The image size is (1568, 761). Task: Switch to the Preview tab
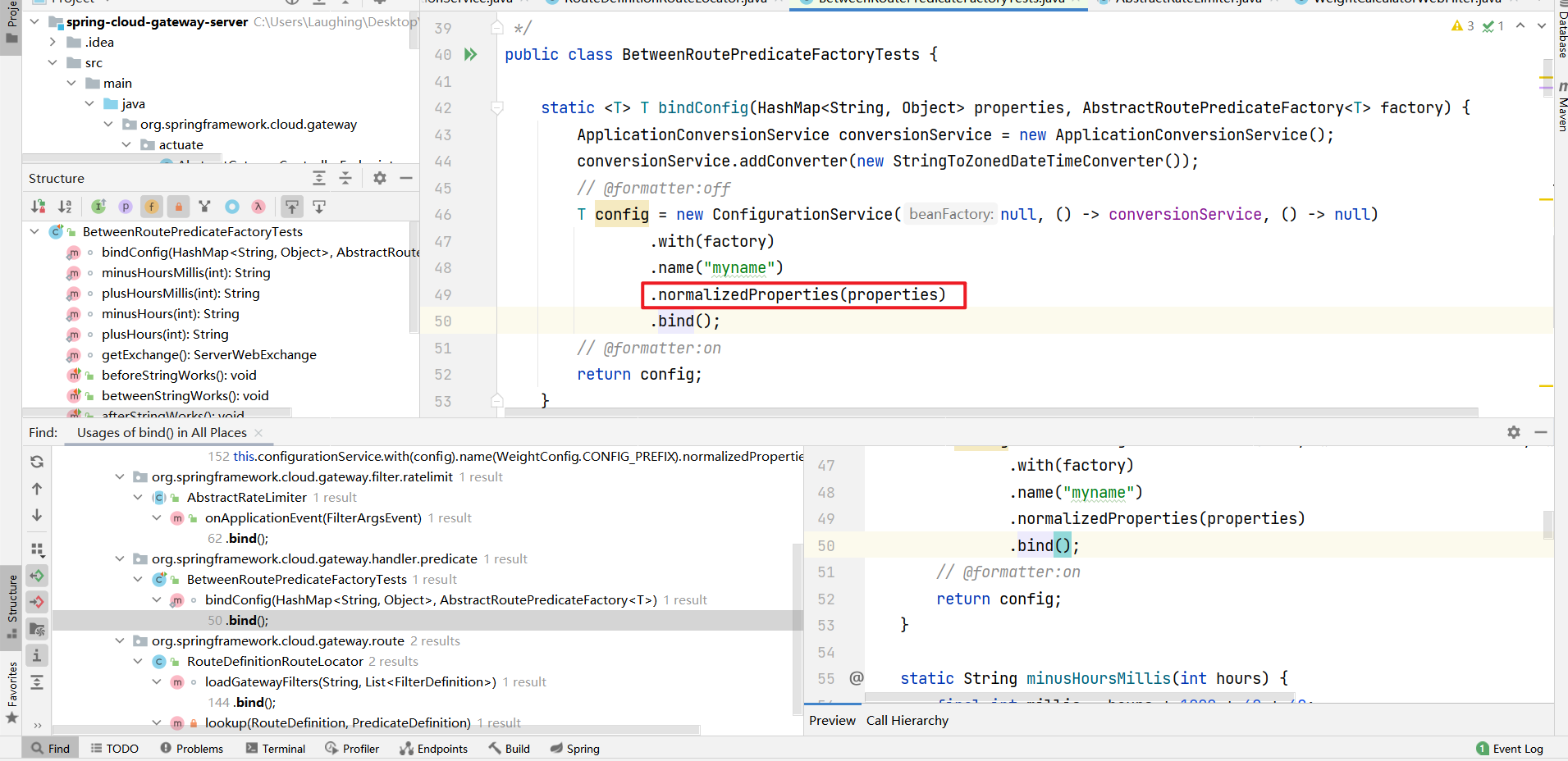pos(832,720)
